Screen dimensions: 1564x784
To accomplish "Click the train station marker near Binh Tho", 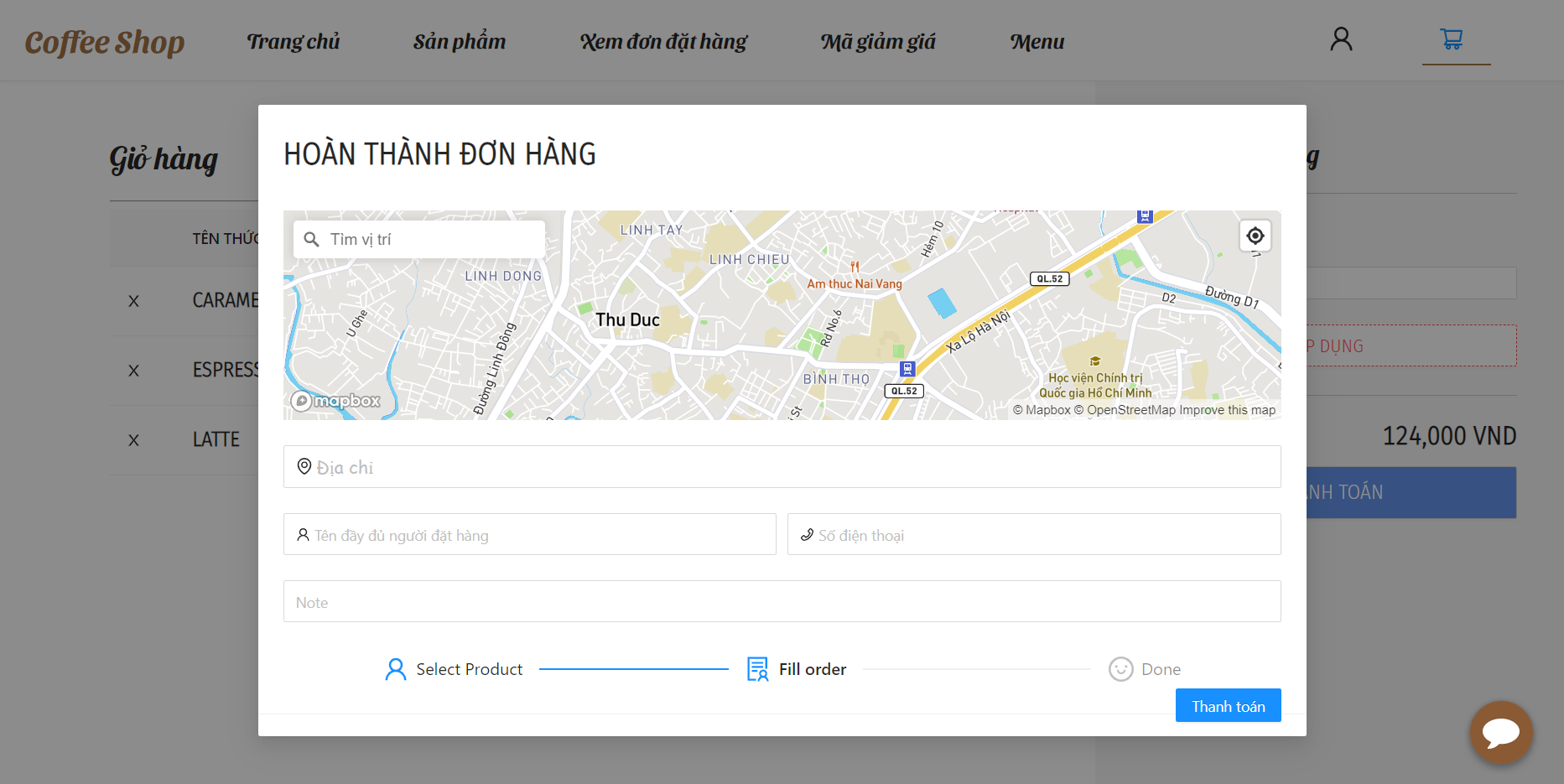I will coord(907,369).
